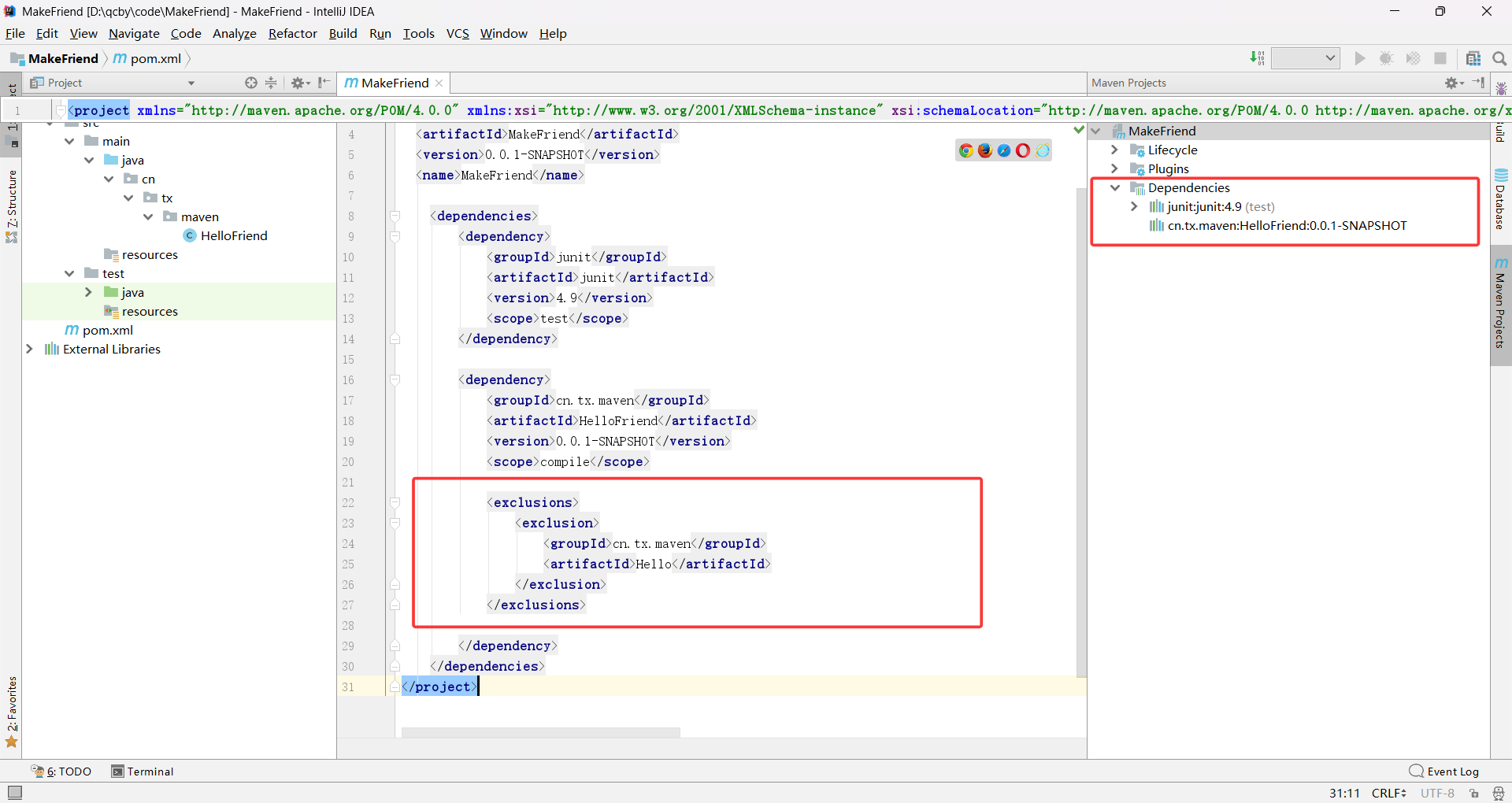Viewport: 1512px width, 803px height.
Task: Expand External Libraries node
Action: pyautogui.click(x=29, y=349)
